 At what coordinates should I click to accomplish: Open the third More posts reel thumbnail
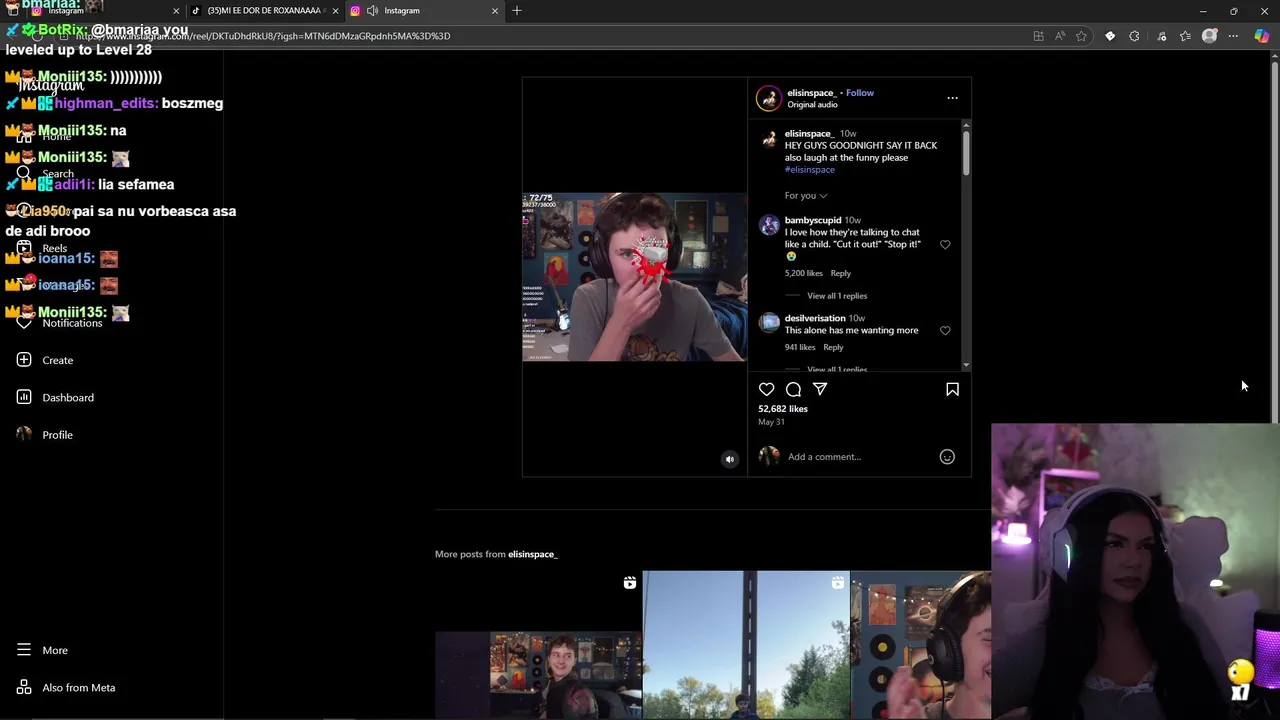tap(921, 645)
